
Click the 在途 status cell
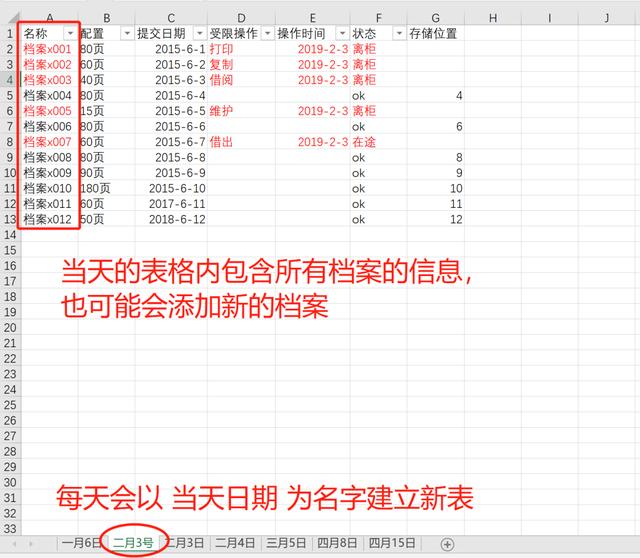378,142
